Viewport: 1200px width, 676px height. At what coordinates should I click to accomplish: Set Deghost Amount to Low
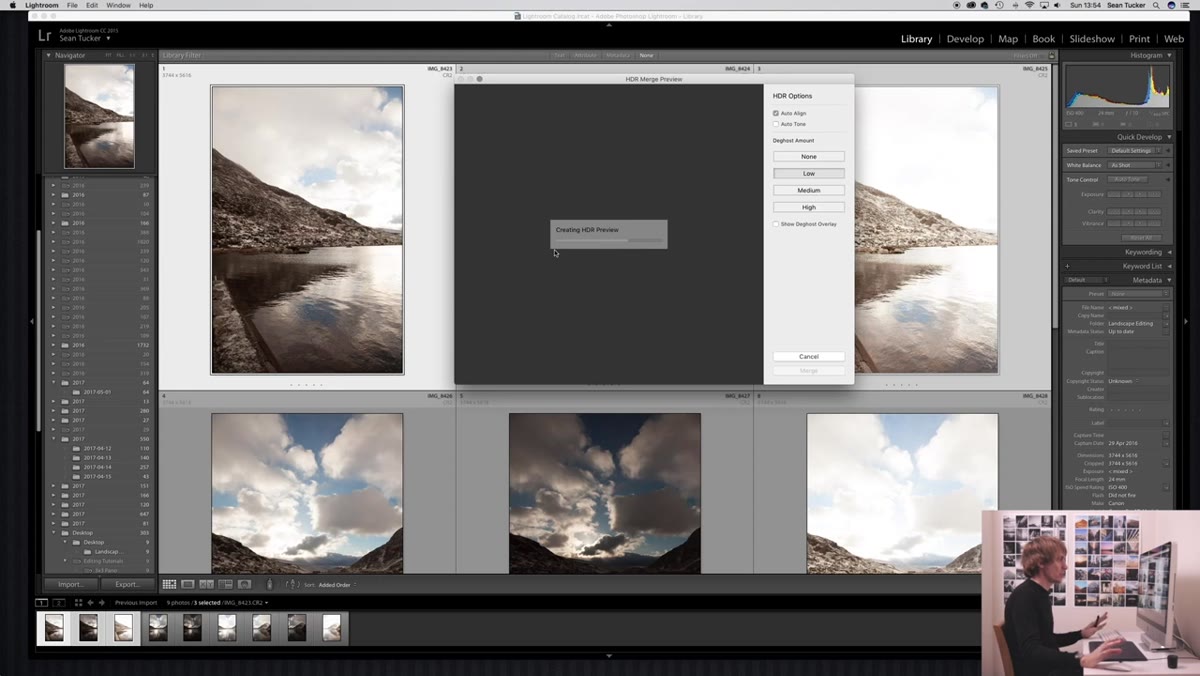(x=809, y=173)
